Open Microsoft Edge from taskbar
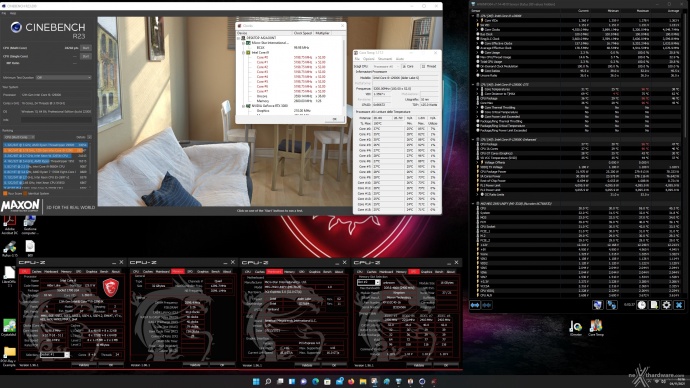Viewport: 690px width, 388px height. coord(316,381)
